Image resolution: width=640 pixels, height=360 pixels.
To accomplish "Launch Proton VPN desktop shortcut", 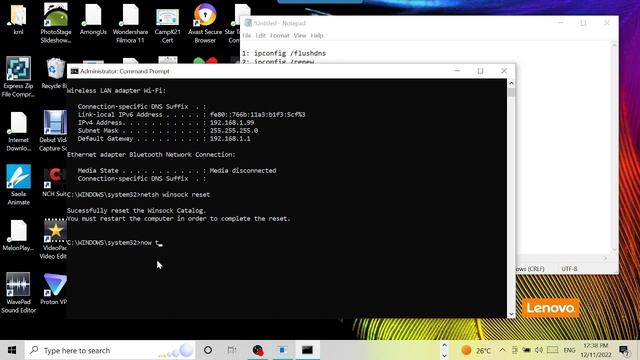I will click(x=54, y=289).
